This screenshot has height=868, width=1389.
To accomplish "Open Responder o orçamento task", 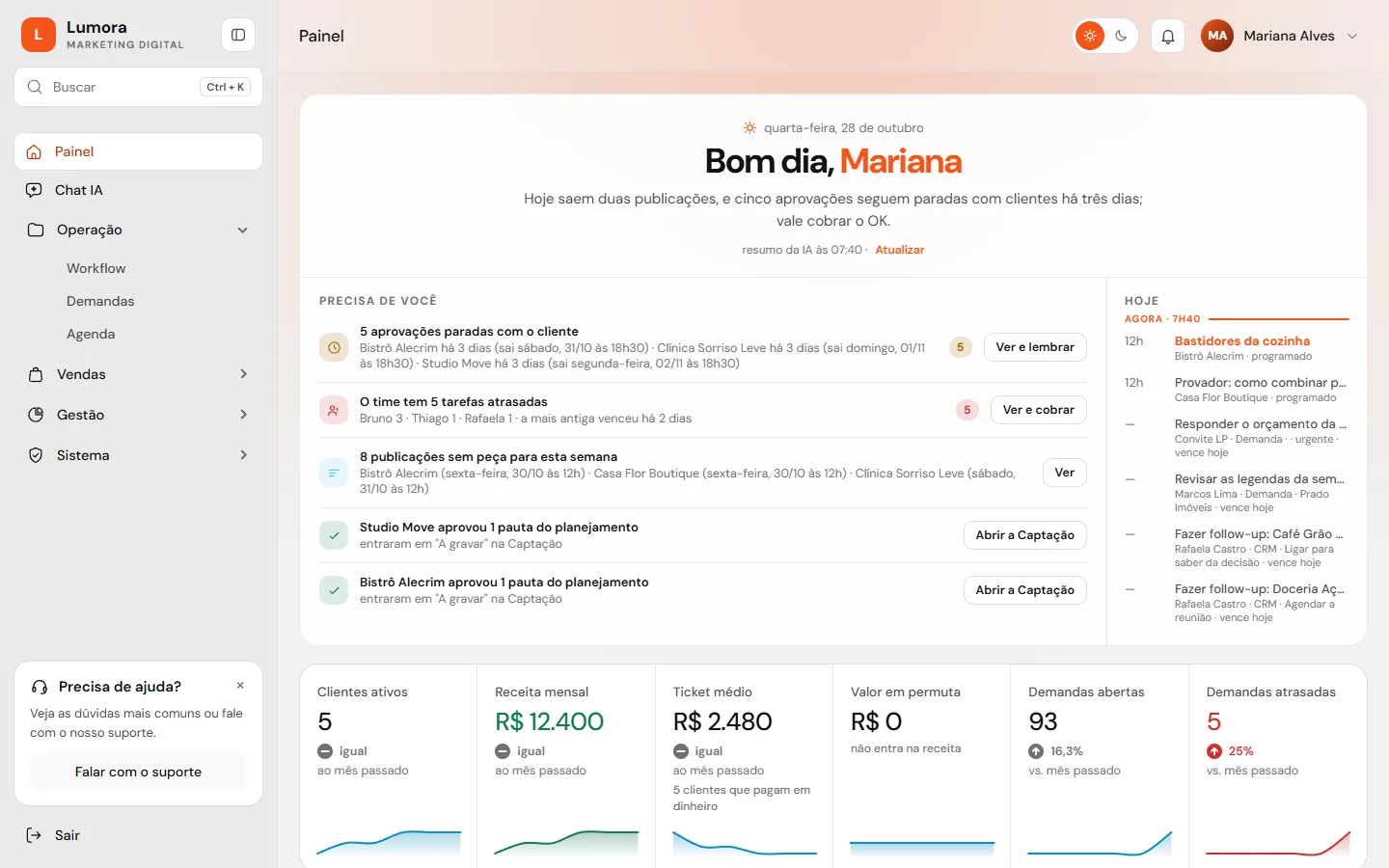I will pyautogui.click(x=1237, y=438).
